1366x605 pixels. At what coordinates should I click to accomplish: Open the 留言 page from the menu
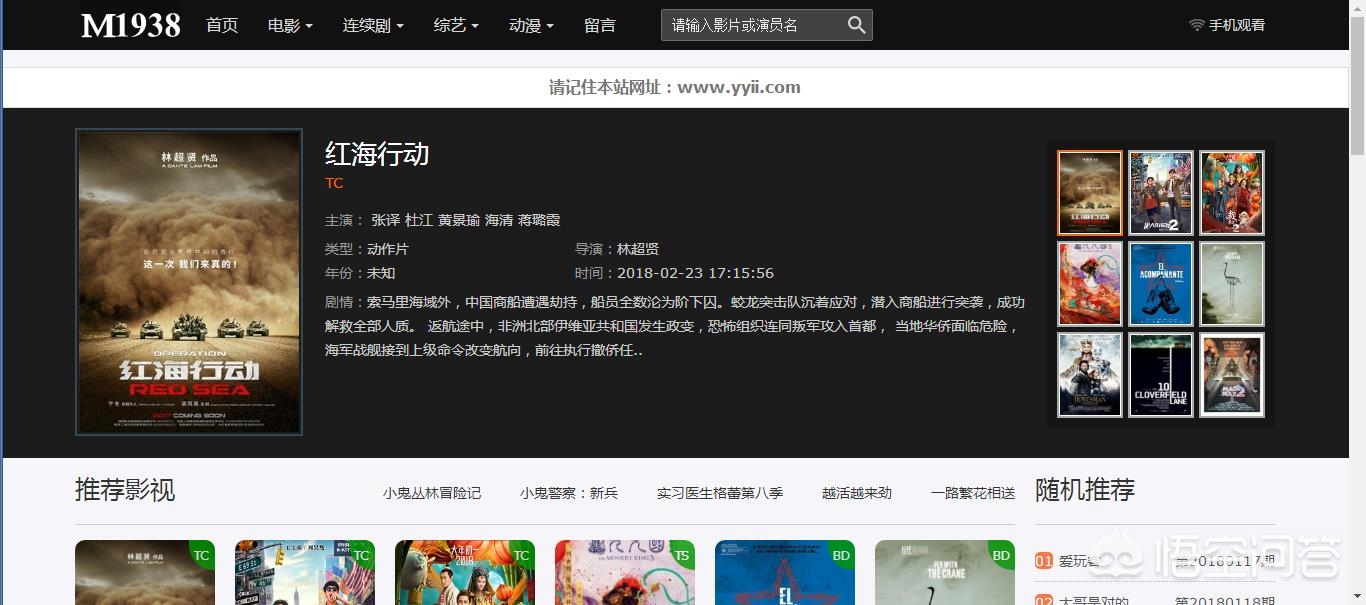pos(599,25)
